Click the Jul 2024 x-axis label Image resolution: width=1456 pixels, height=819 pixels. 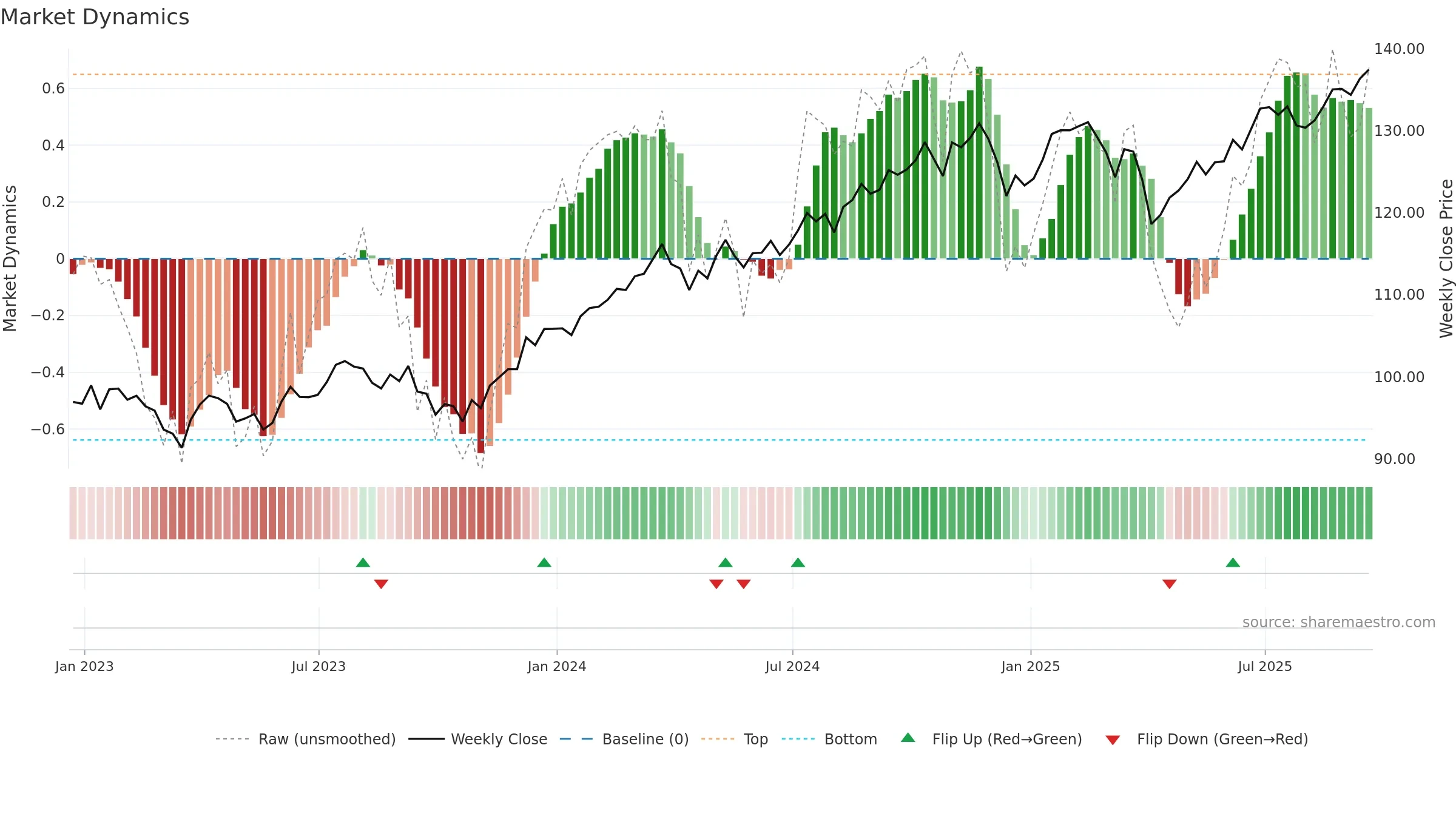pos(792,666)
